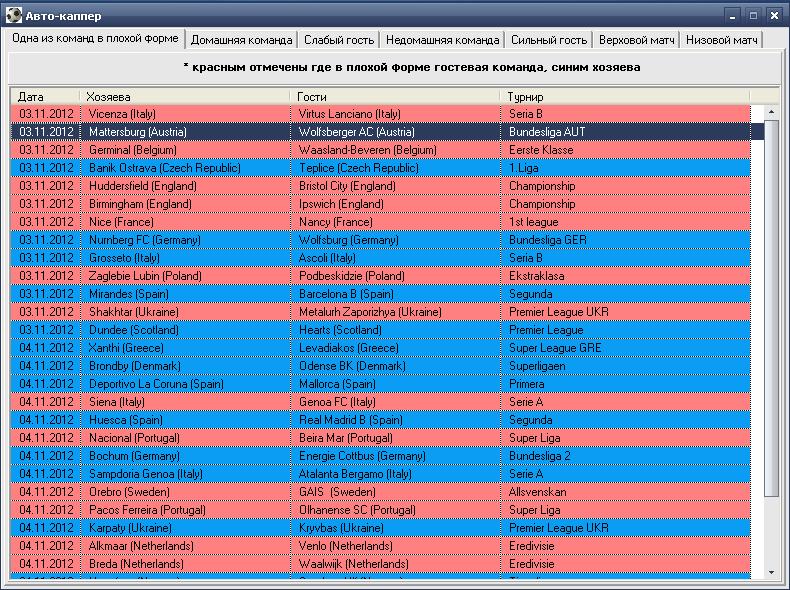This screenshot has width=790, height=590.
Task: Click Ekstraklasa tournament cell
Action: click(x=626, y=276)
